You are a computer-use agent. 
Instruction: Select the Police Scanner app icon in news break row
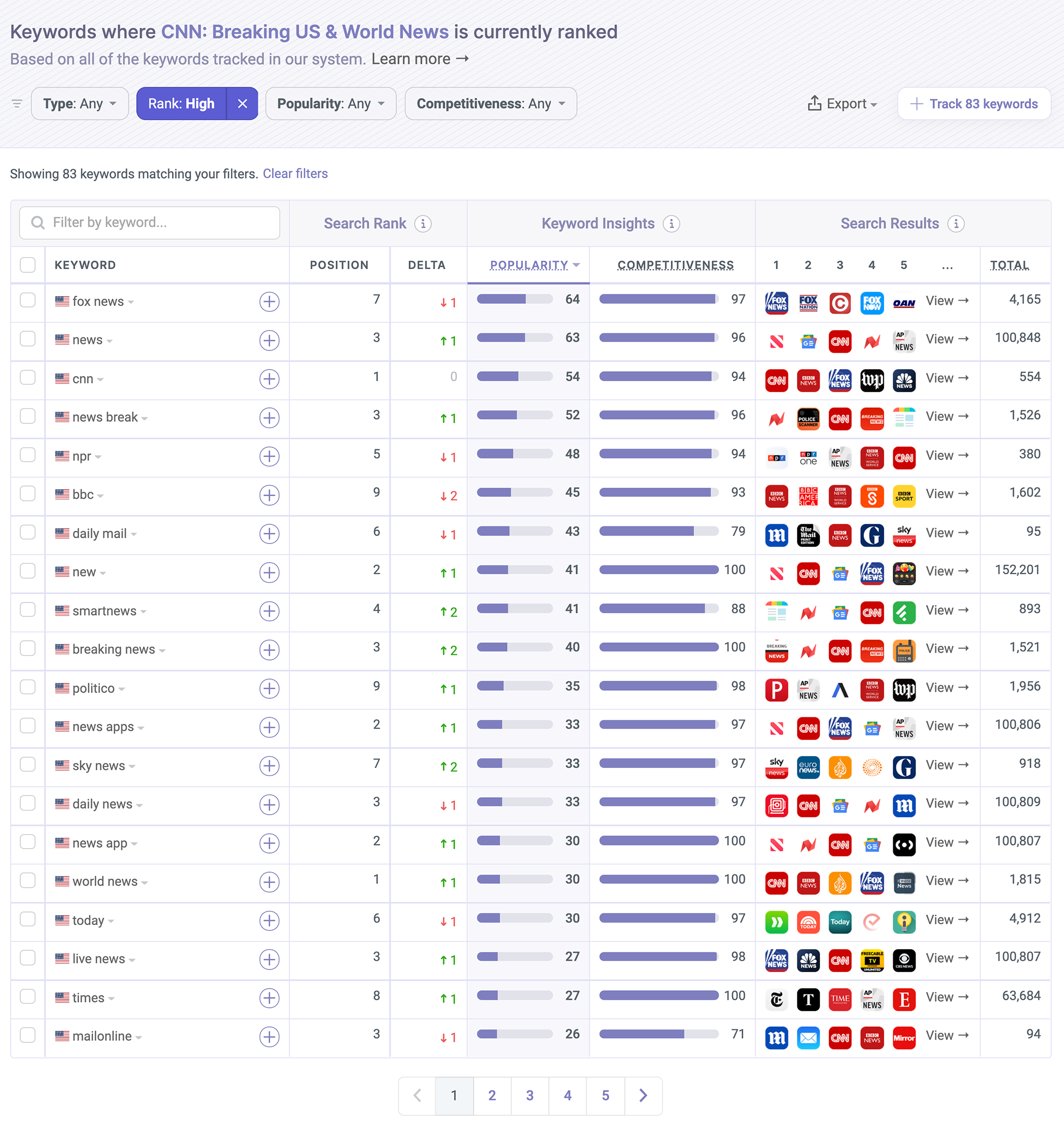point(808,419)
